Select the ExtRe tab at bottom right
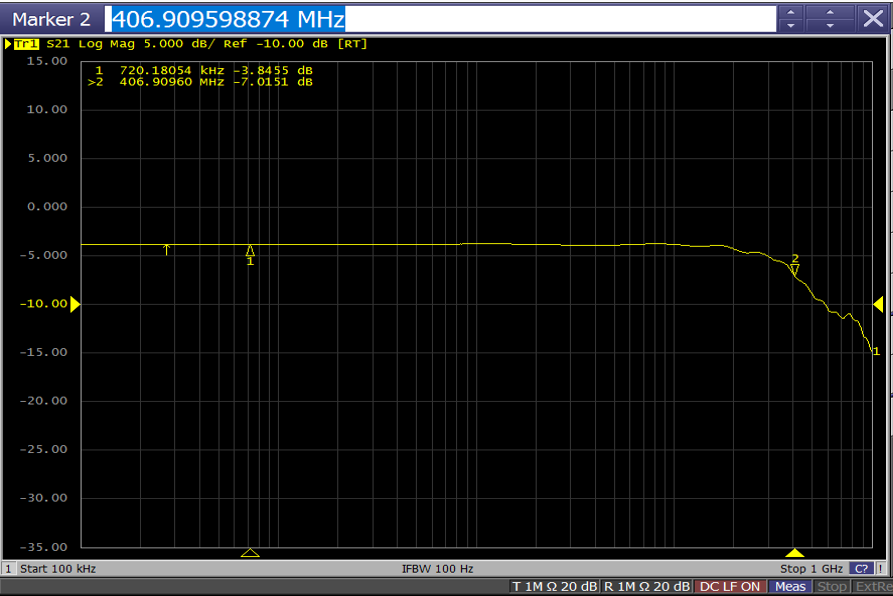 click(x=872, y=587)
